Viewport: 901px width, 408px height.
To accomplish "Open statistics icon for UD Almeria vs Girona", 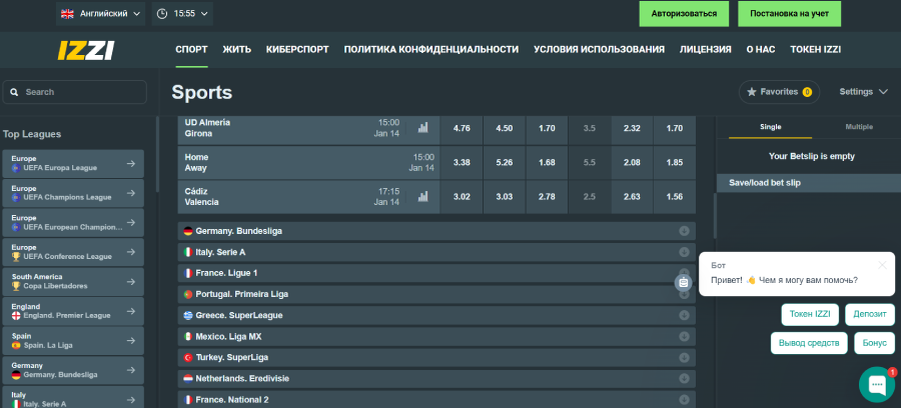I will (x=423, y=128).
